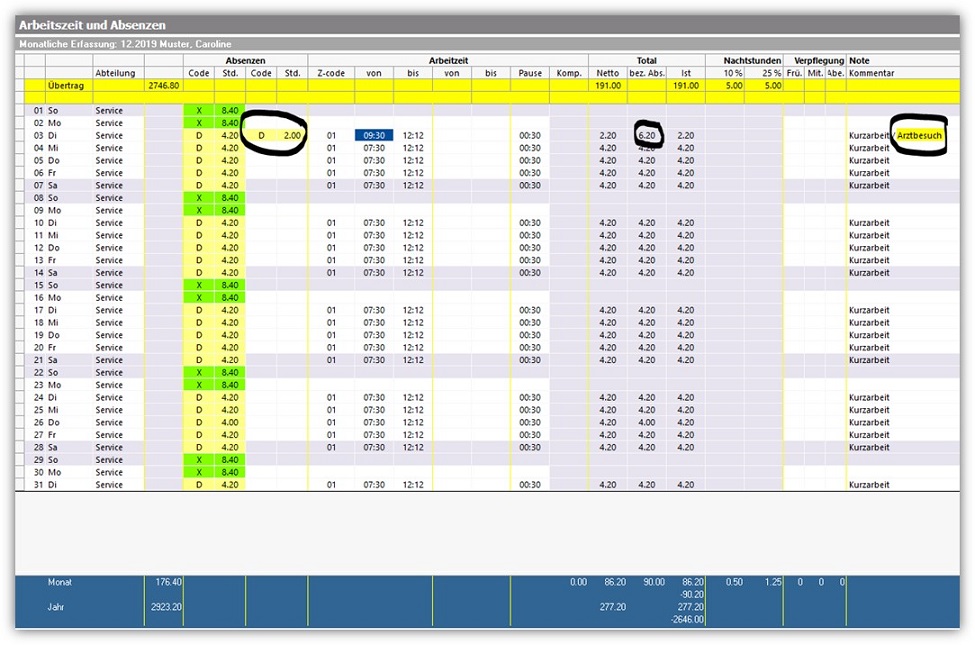Click the green X code on 01 So
The width and height of the screenshot is (975, 645).
tap(199, 110)
